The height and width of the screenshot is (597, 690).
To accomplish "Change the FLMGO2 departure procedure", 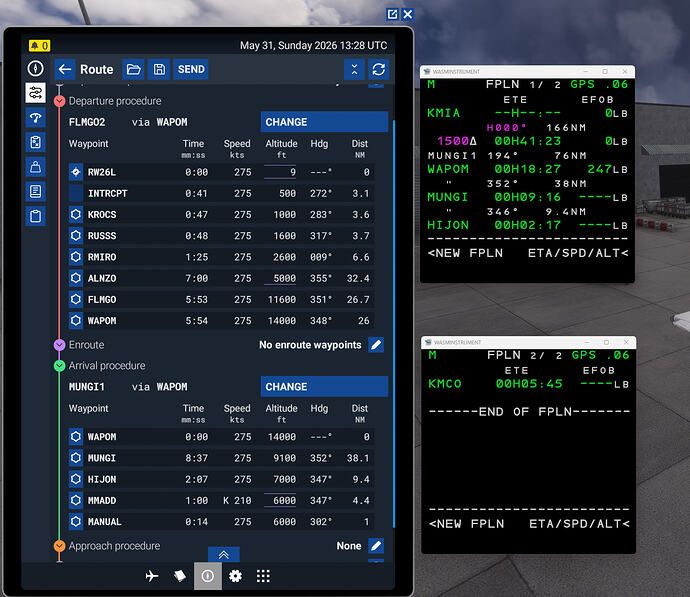I will pos(324,122).
